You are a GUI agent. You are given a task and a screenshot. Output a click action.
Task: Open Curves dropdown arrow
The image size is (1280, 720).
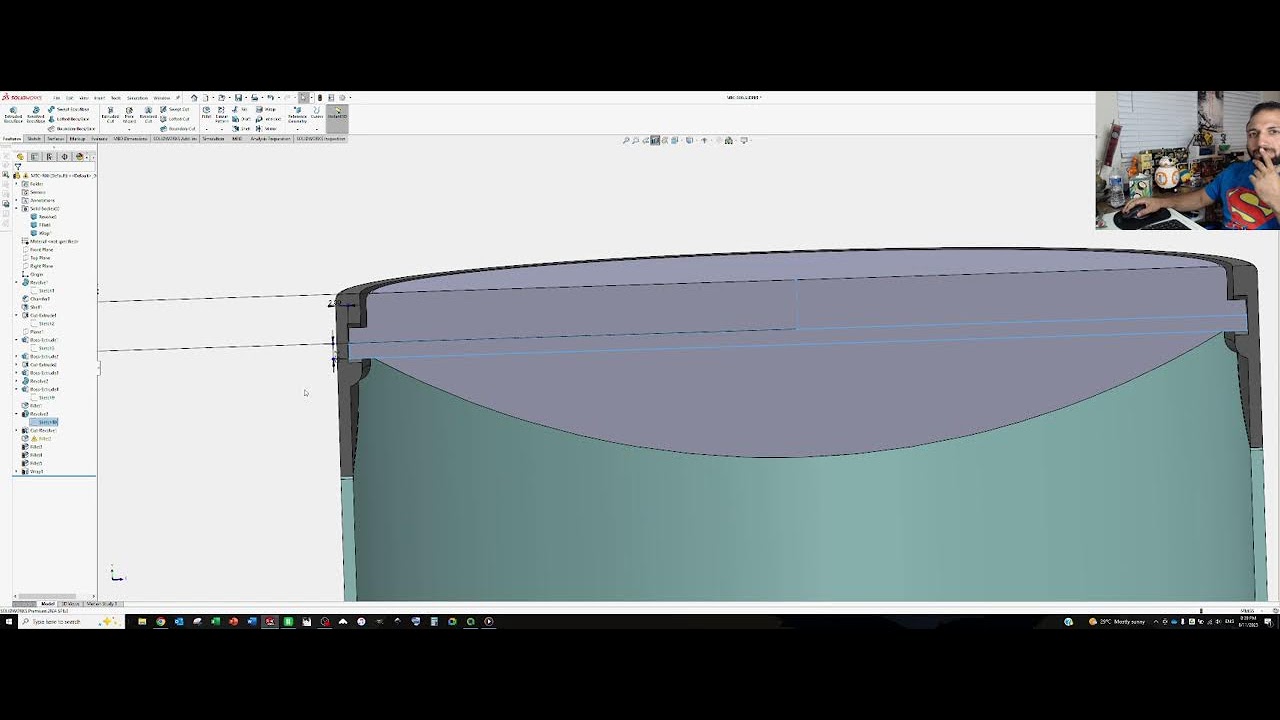(x=317, y=129)
